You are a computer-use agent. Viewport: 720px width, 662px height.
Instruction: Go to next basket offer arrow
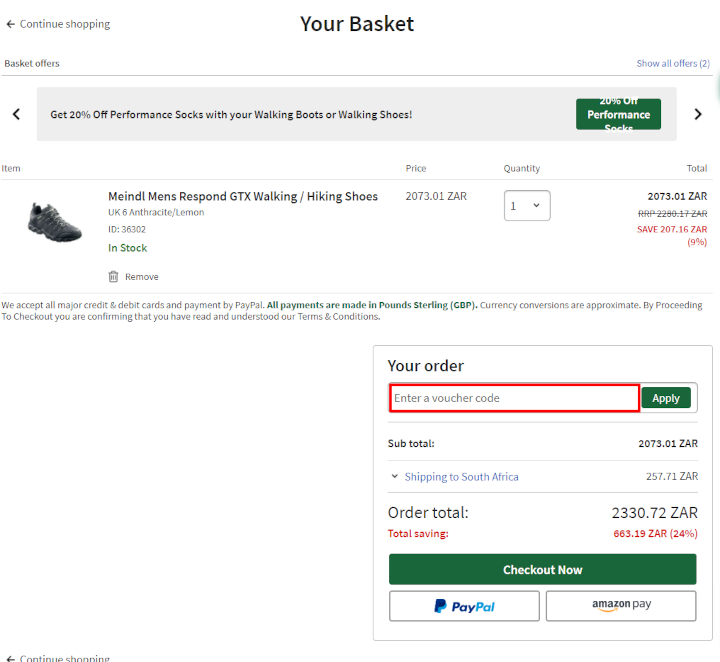(x=698, y=114)
